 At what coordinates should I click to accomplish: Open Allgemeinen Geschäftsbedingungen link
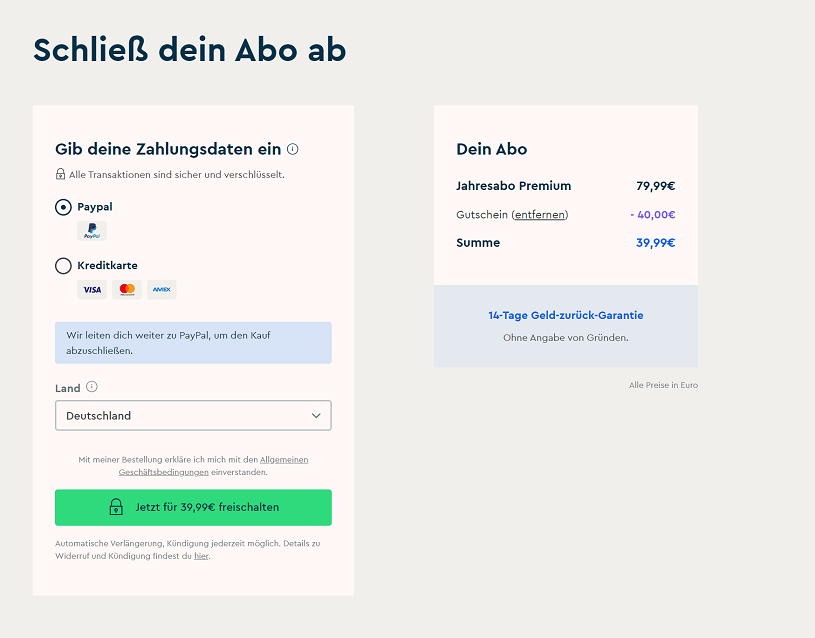(x=284, y=460)
